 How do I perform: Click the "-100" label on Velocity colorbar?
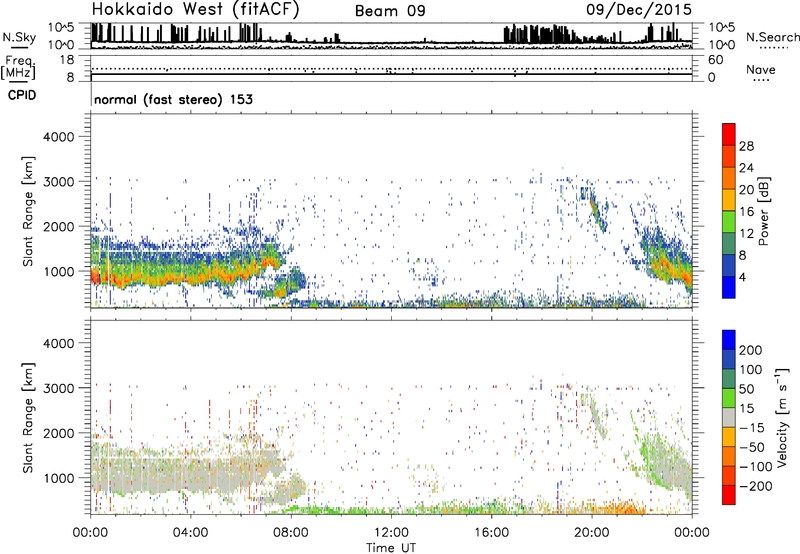756,466
